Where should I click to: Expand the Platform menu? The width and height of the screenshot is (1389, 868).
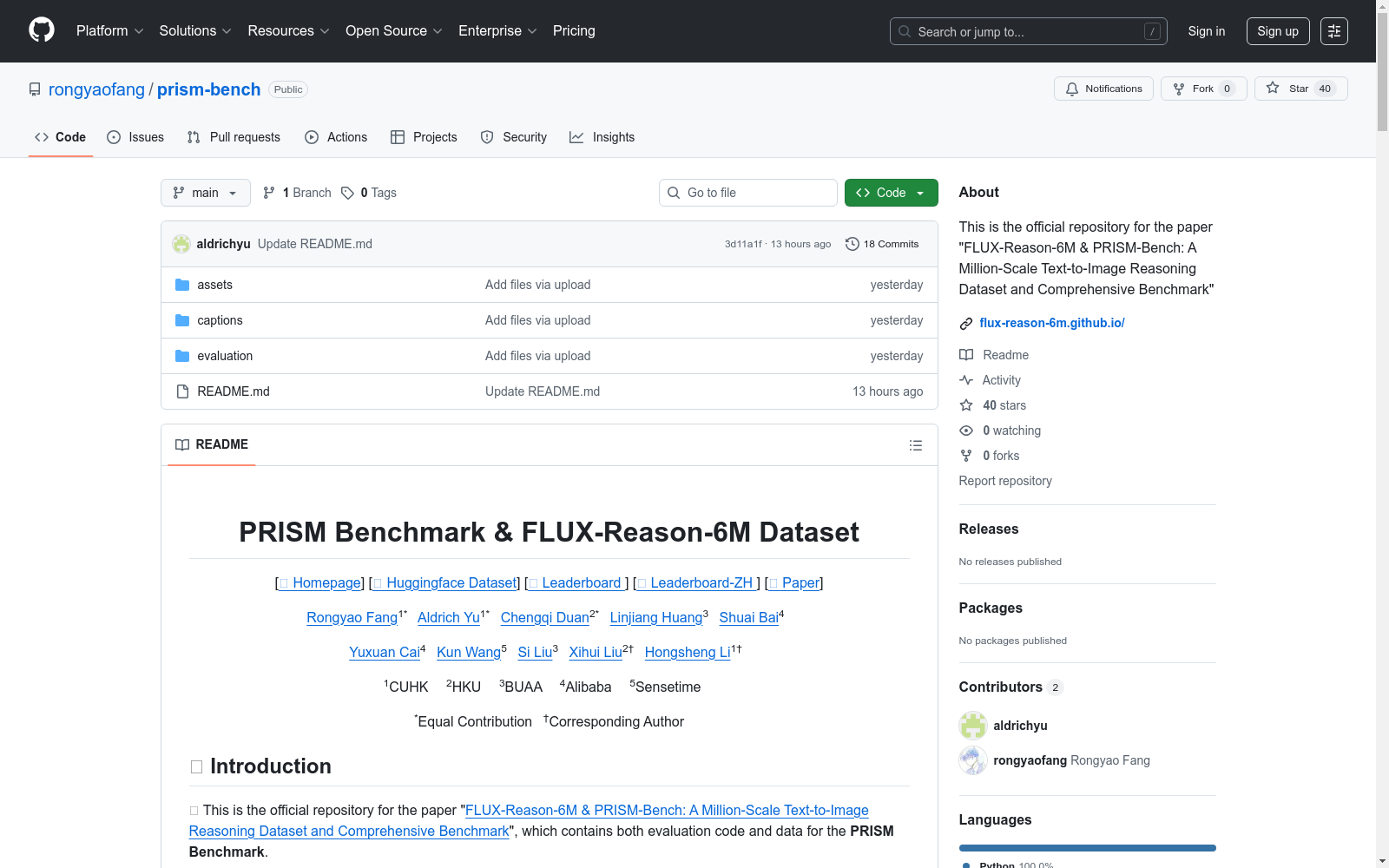[x=110, y=31]
